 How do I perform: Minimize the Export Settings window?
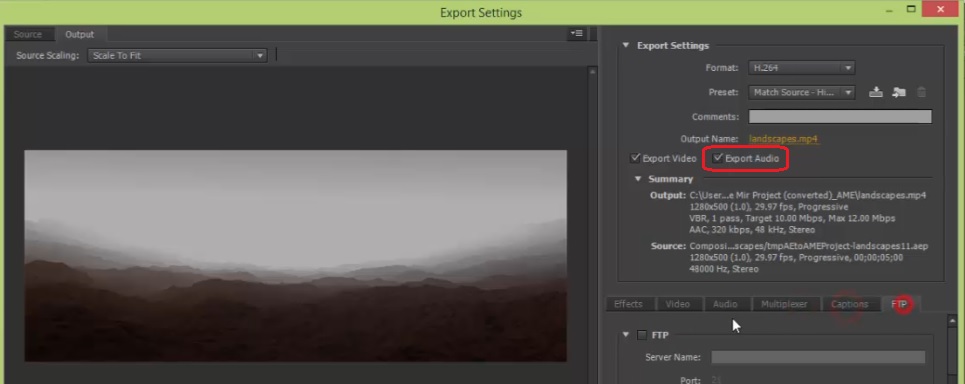pyautogui.click(x=889, y=9)
